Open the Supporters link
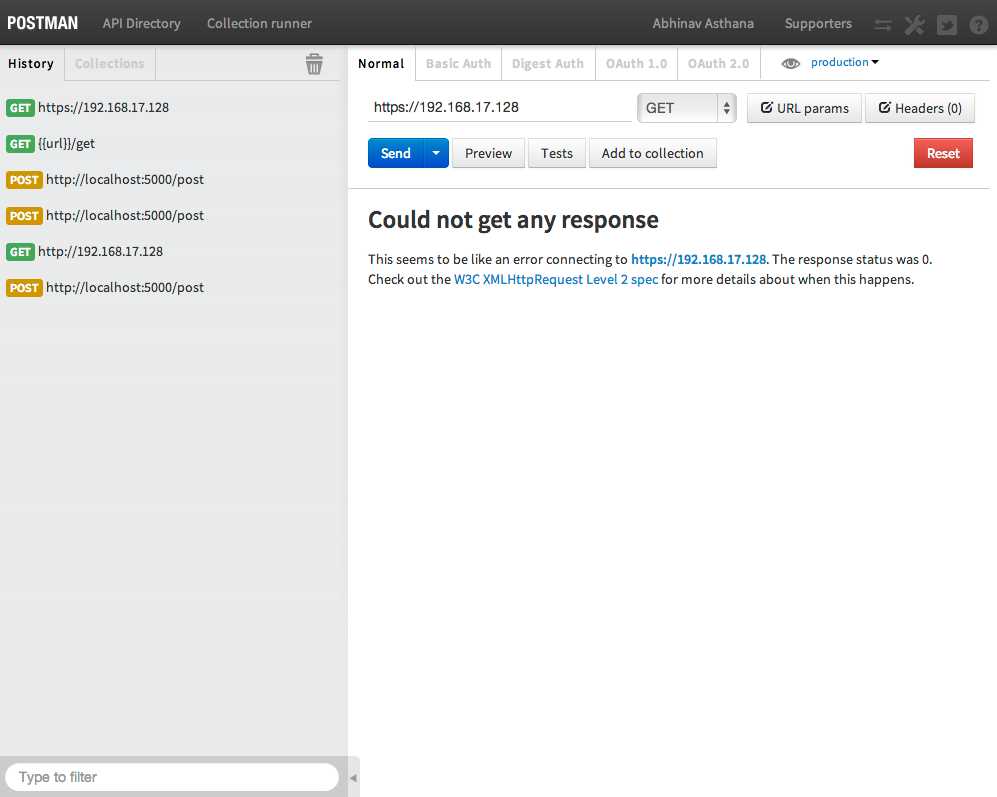997x797 pixels. coord(818,24)
